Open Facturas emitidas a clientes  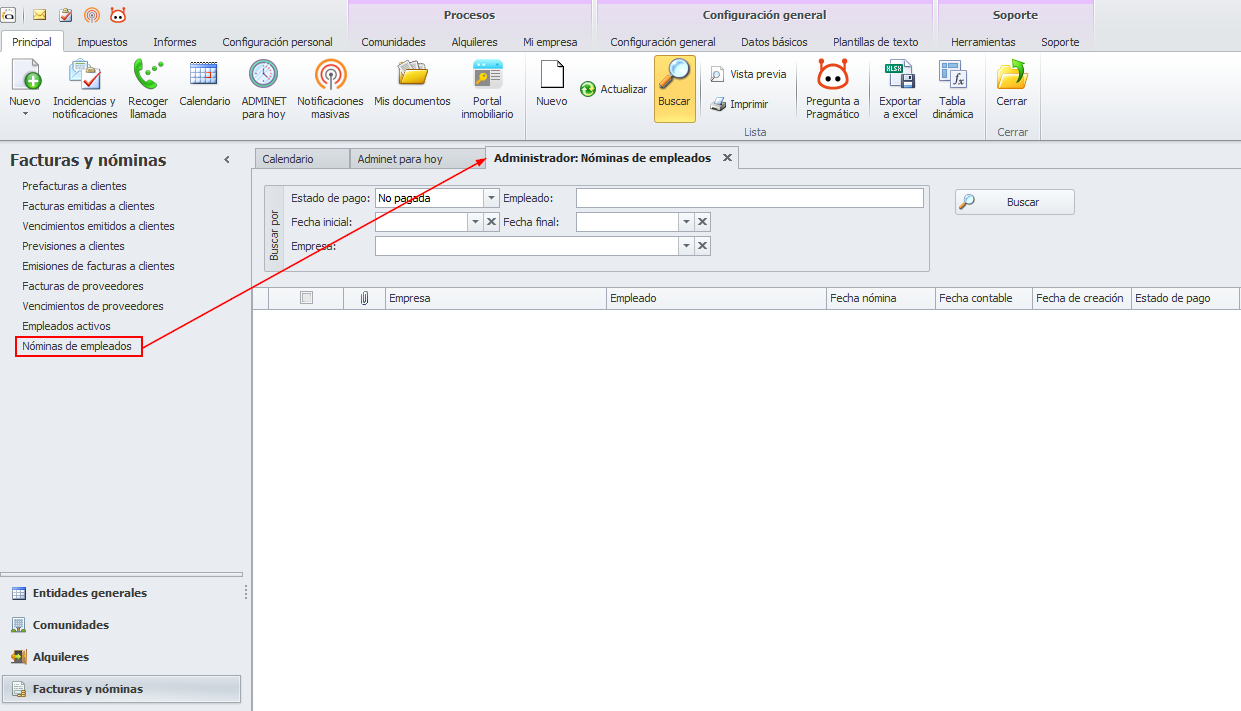click(x=88, y=206)
